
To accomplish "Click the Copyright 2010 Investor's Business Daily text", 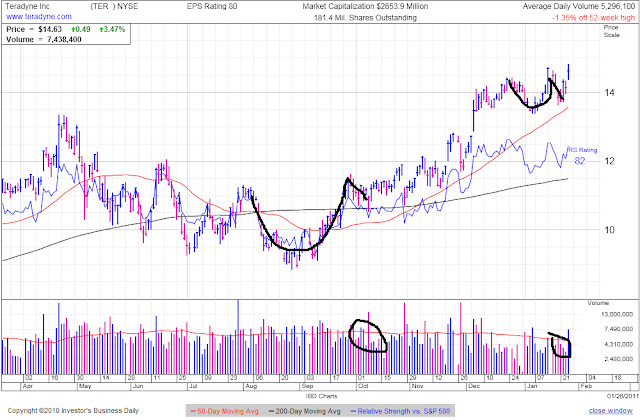I will coord(73,411).
